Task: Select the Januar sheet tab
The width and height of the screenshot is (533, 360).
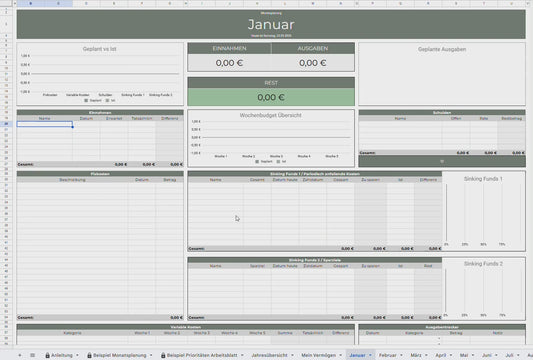Action: click(x=357, y=355)
